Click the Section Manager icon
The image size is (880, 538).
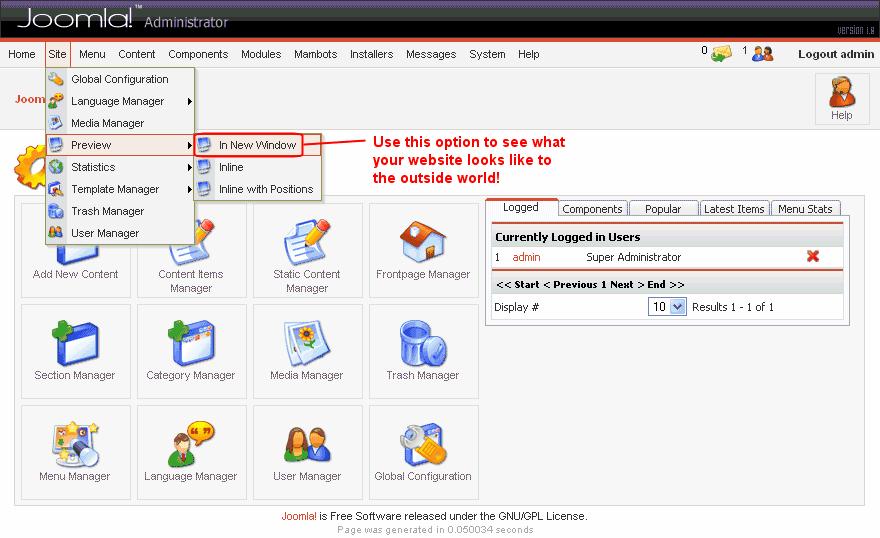pyautogui.click(x=75, y=343)
